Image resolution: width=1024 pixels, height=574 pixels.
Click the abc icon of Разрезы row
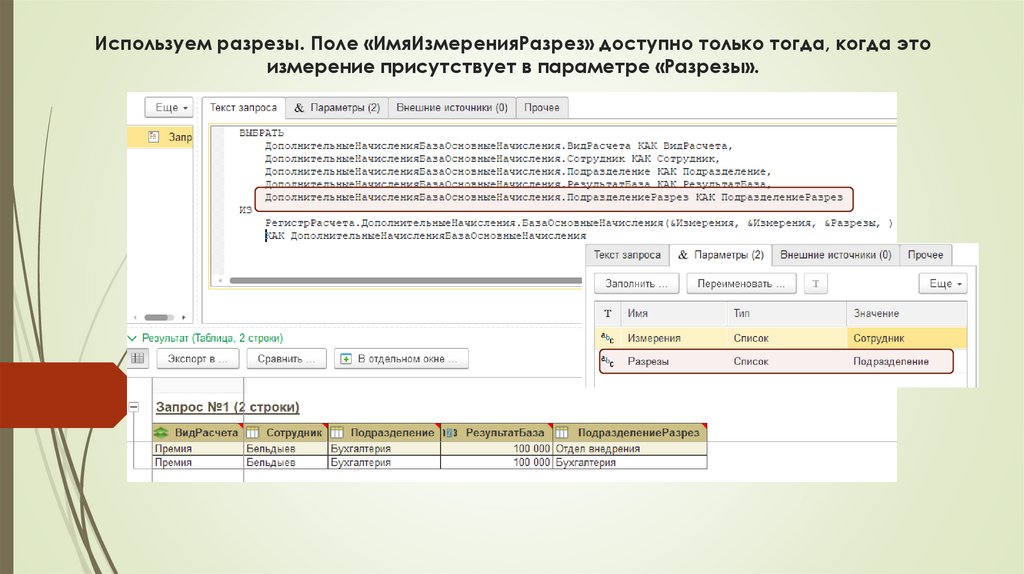click(x=606, y=362)
